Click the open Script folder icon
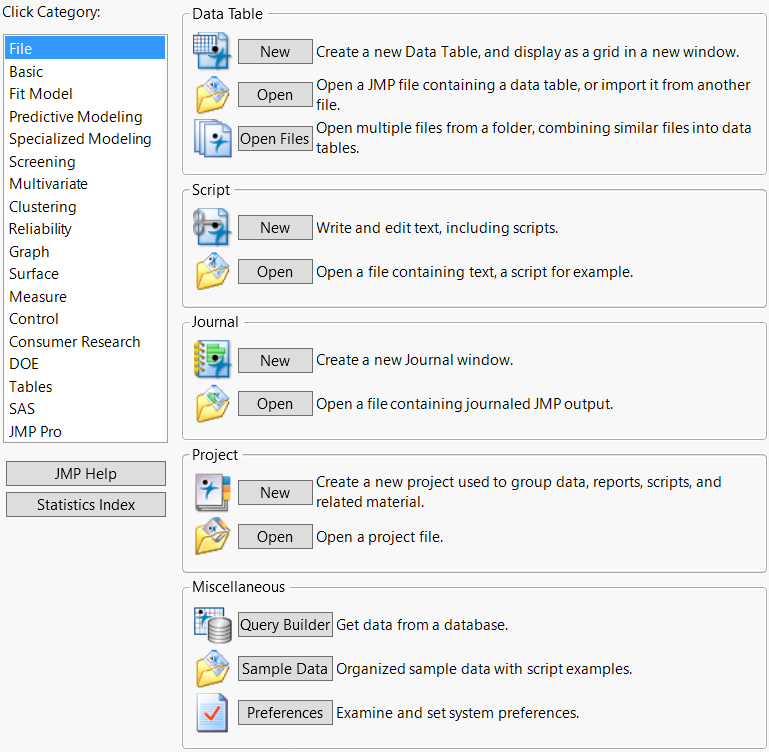This screenshot has height=752, width=769. tap(212, 271)
